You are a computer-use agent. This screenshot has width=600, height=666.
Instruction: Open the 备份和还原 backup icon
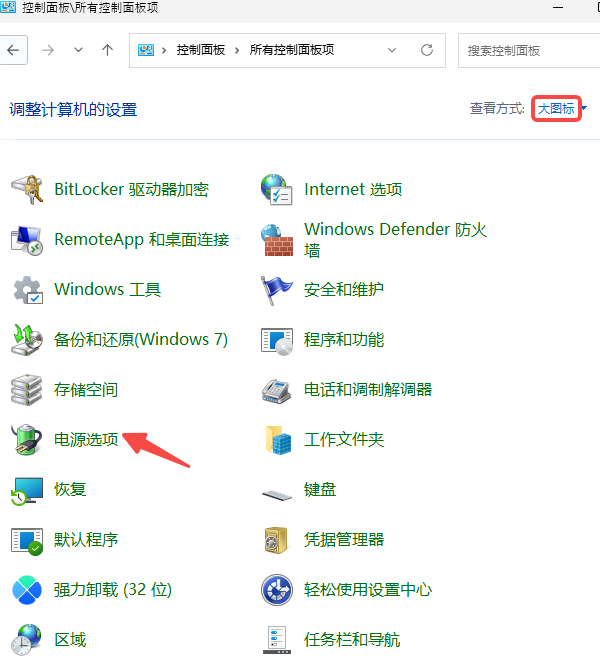point(27,340)
